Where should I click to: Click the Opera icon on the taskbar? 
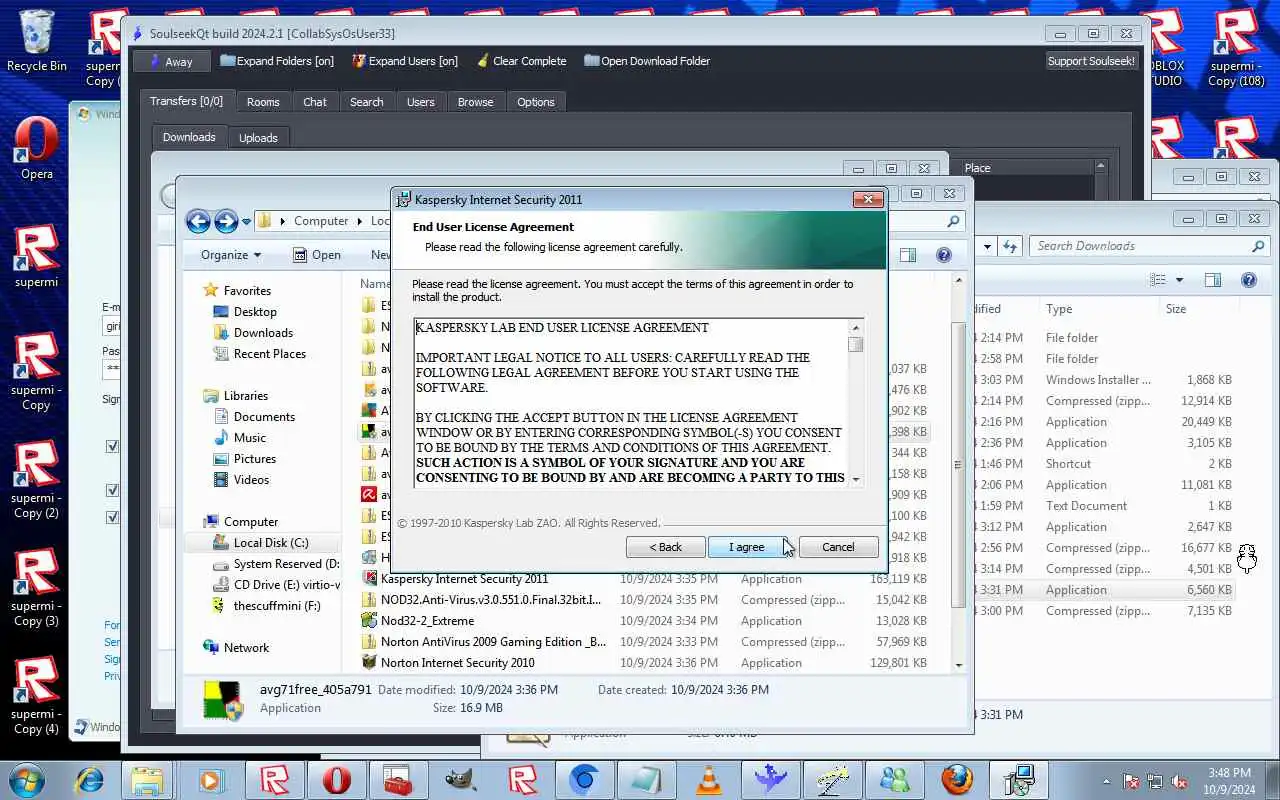click(336, 779)
